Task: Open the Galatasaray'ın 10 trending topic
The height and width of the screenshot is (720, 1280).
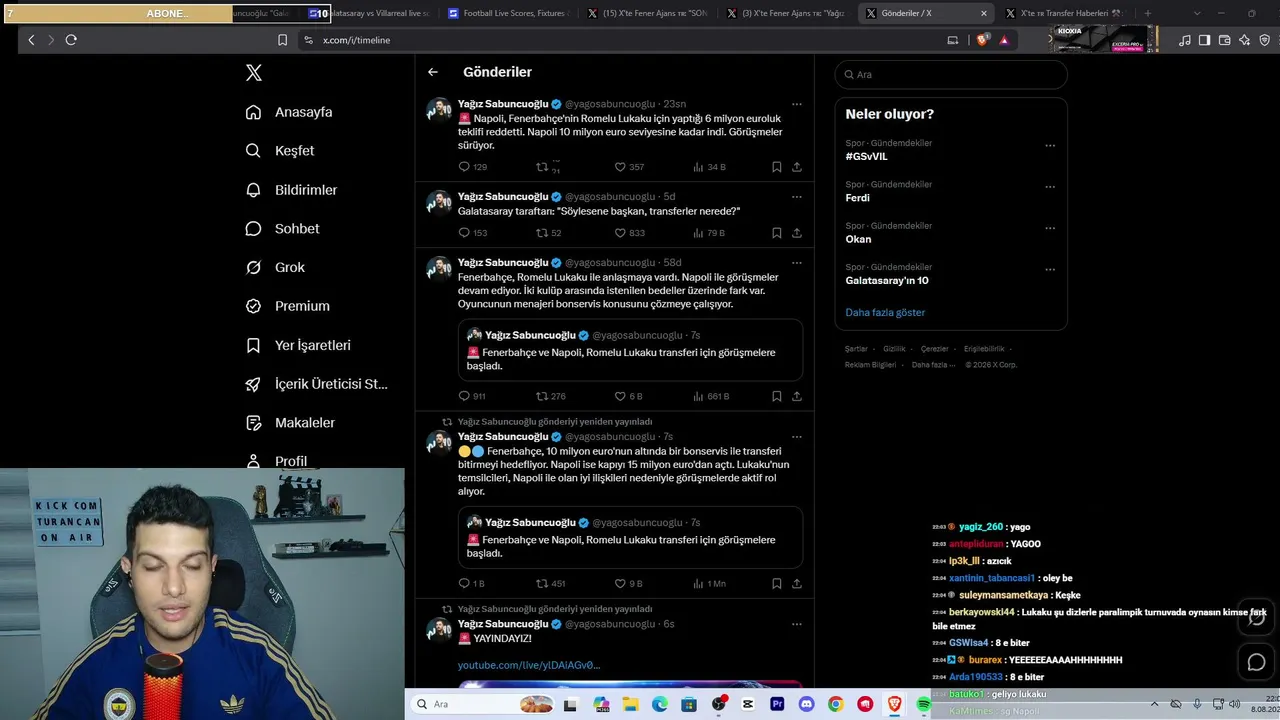Action: click(887, 281)
